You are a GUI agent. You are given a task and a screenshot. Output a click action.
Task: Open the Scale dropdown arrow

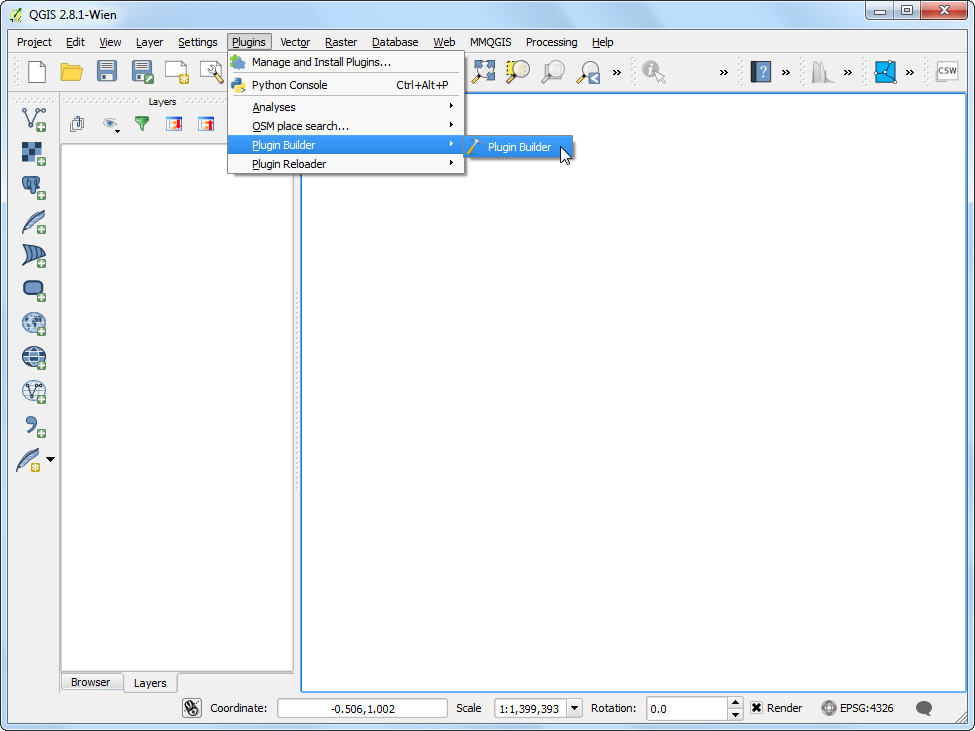pos(575,708)
